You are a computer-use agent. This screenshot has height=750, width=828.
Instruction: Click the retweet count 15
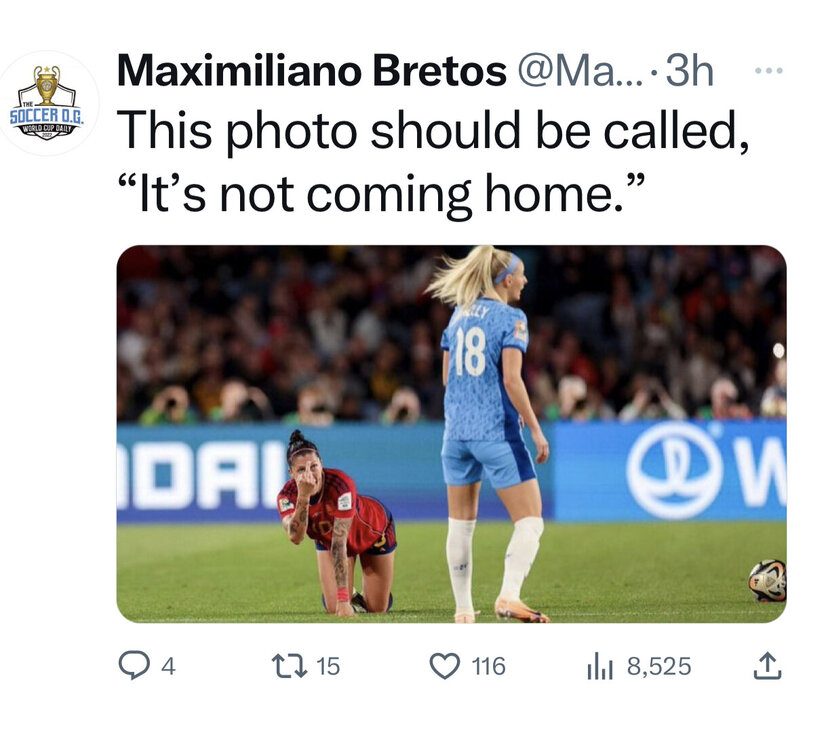click(328, 666)
